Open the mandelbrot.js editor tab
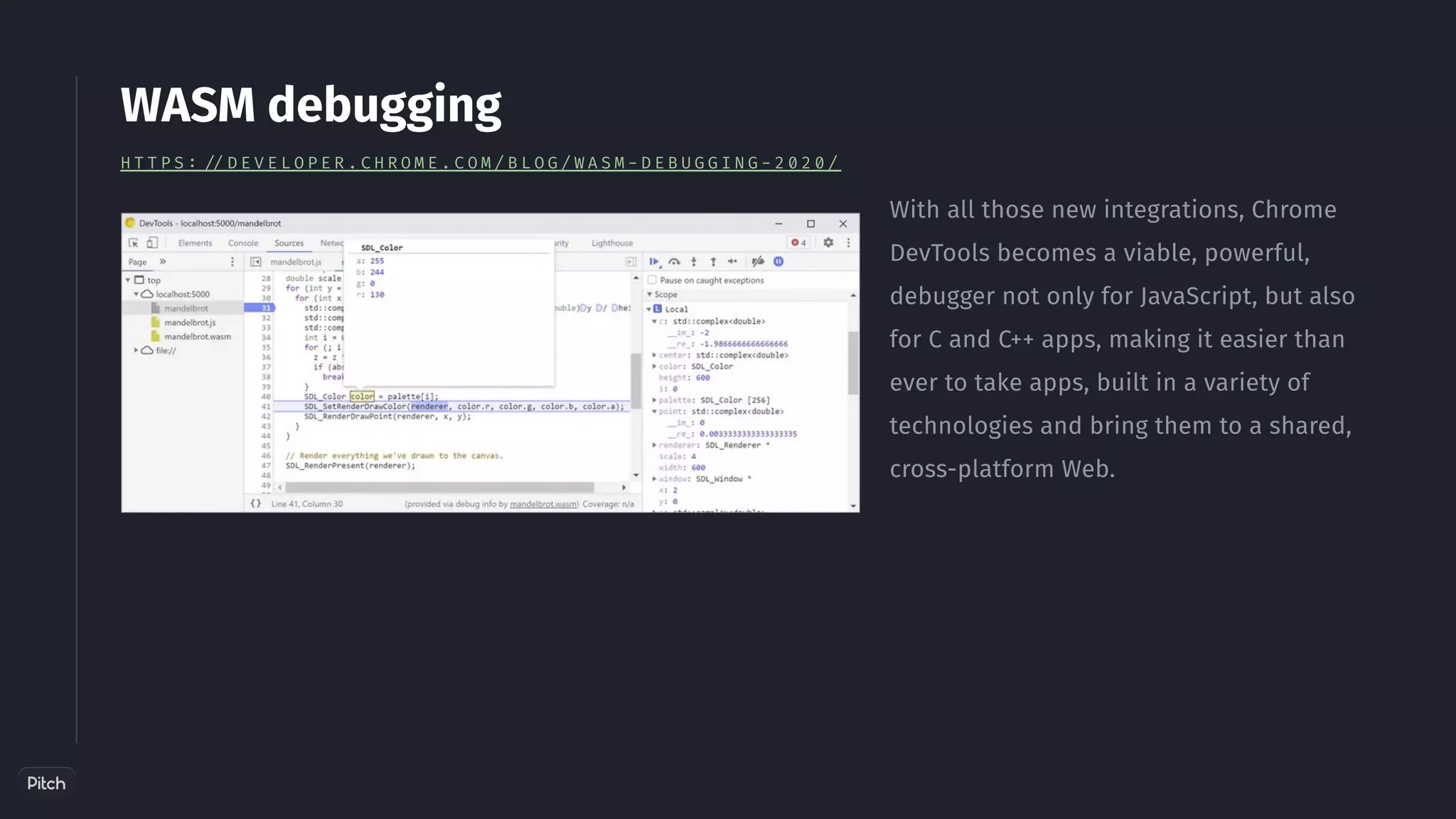The image size is (1456, 819). pyautogui.click(x=296, y=262)
